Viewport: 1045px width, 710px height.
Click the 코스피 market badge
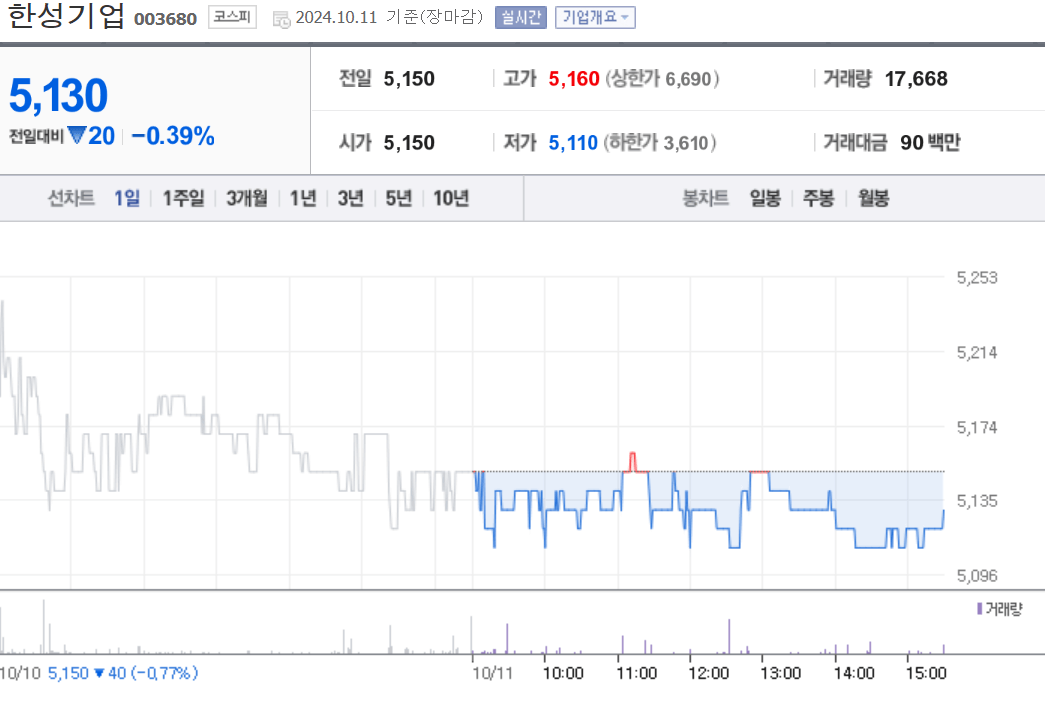(232, 17)
